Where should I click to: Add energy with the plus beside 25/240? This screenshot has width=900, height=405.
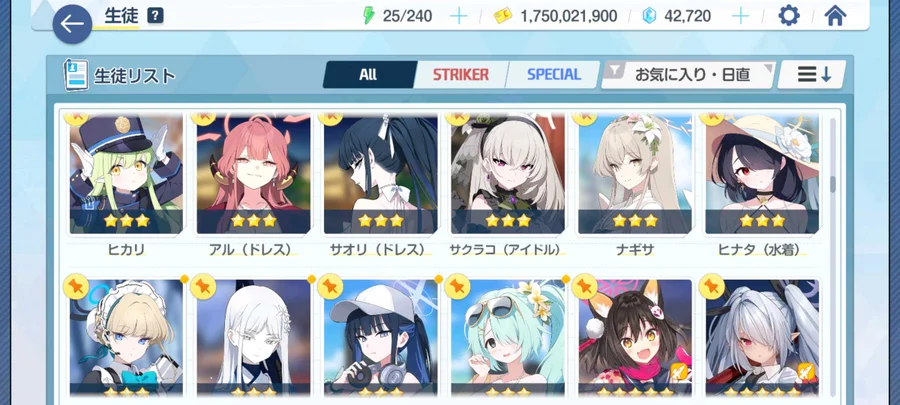click(x=459, y=16)
